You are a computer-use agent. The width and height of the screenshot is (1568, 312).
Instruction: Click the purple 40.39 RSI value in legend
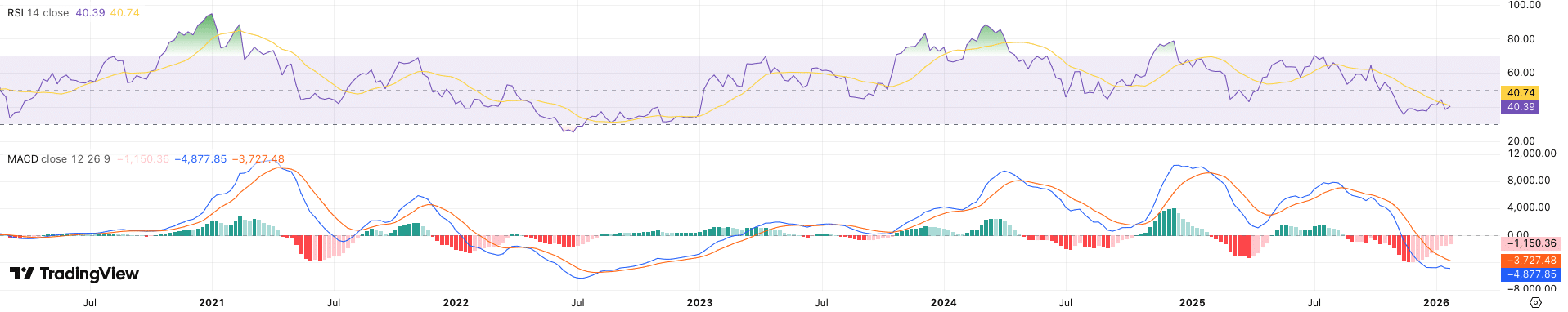pos(90,13)
